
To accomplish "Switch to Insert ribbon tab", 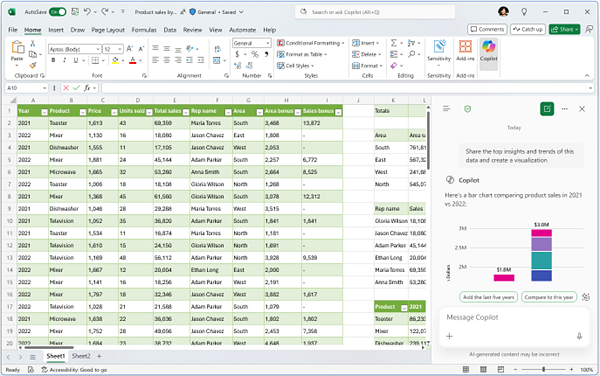I will coord(56,30).
